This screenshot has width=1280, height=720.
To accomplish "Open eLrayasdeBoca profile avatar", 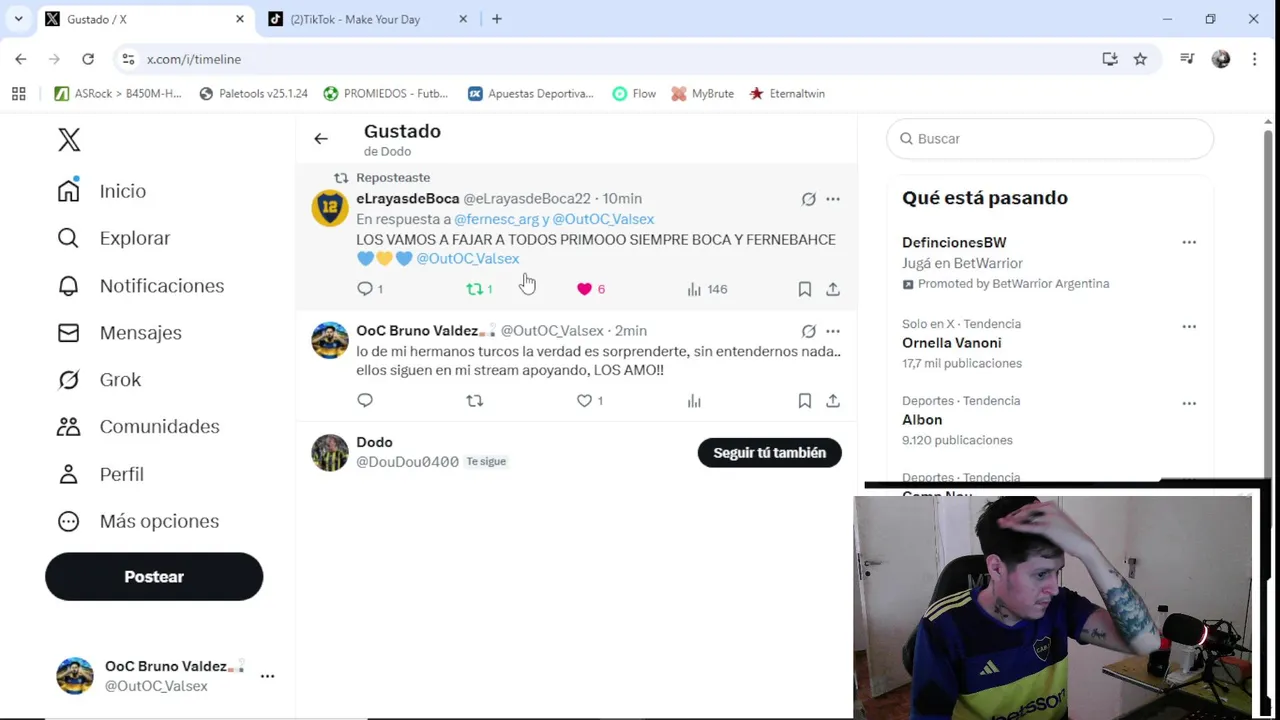I will (x=329, y=208).
